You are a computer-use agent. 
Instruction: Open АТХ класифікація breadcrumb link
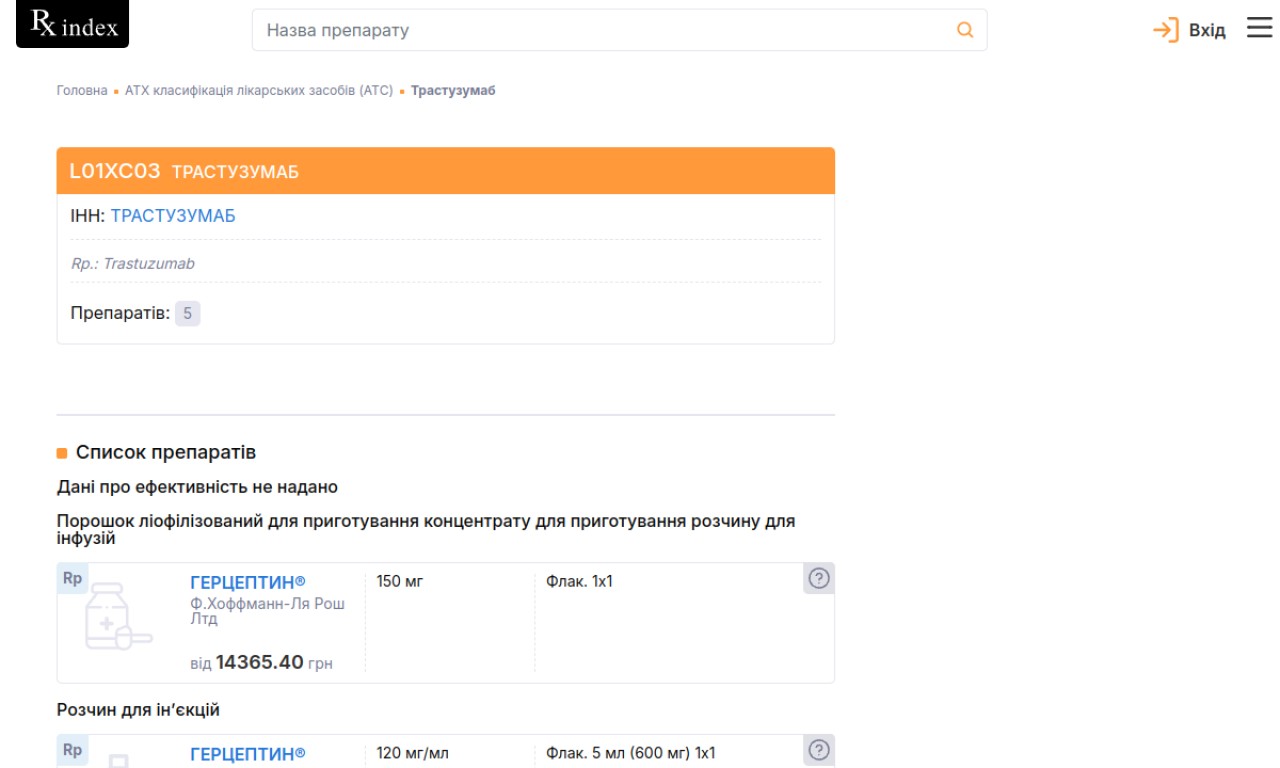click(x=259, y=90)
